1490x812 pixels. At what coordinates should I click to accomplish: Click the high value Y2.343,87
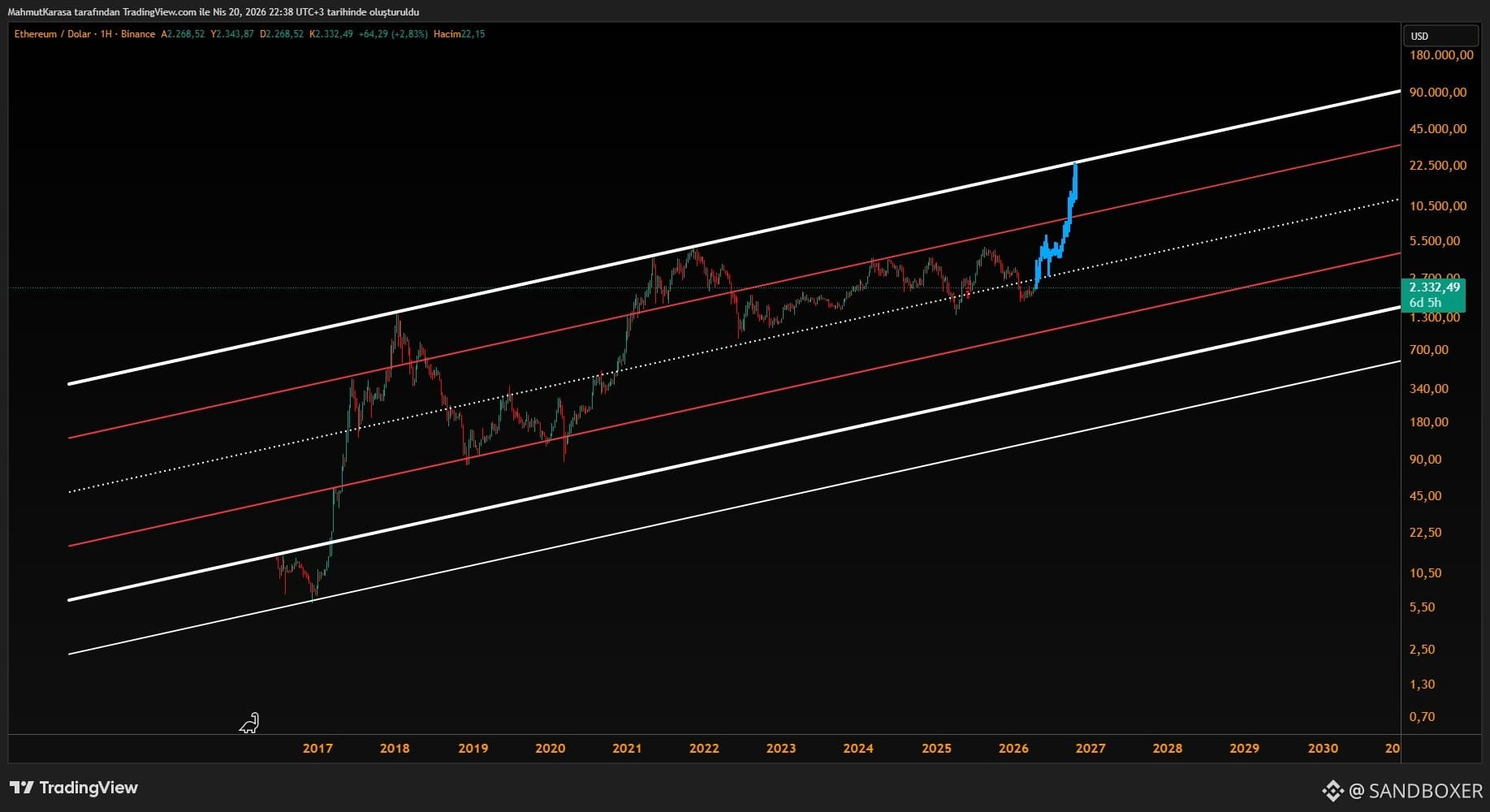[232, 34]
